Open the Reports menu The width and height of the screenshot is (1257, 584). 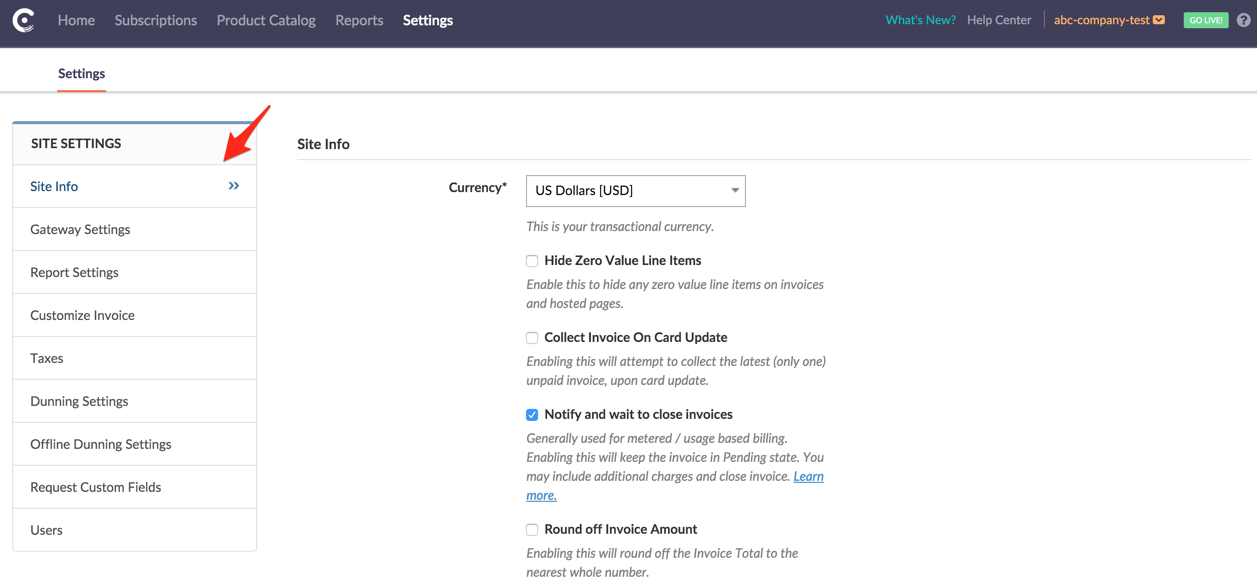pyautogui.click(x=359, y=20)
